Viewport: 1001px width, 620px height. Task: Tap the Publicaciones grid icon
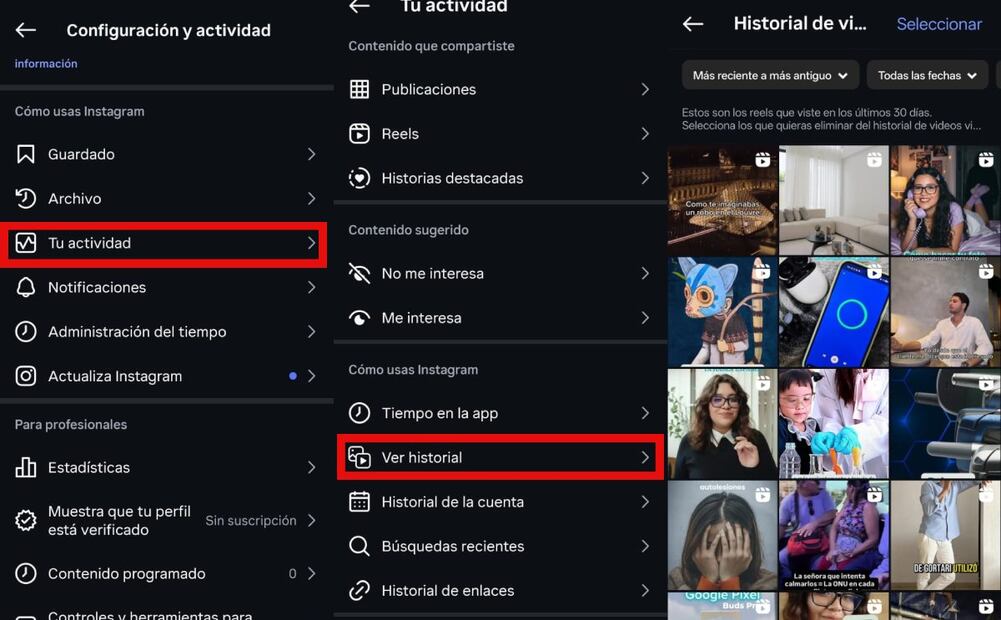pos(359,89)
